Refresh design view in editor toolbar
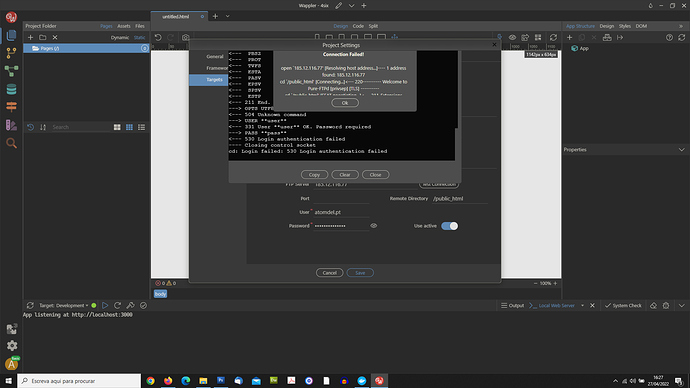This screenshot has width=690, height=388. point(553,37)
